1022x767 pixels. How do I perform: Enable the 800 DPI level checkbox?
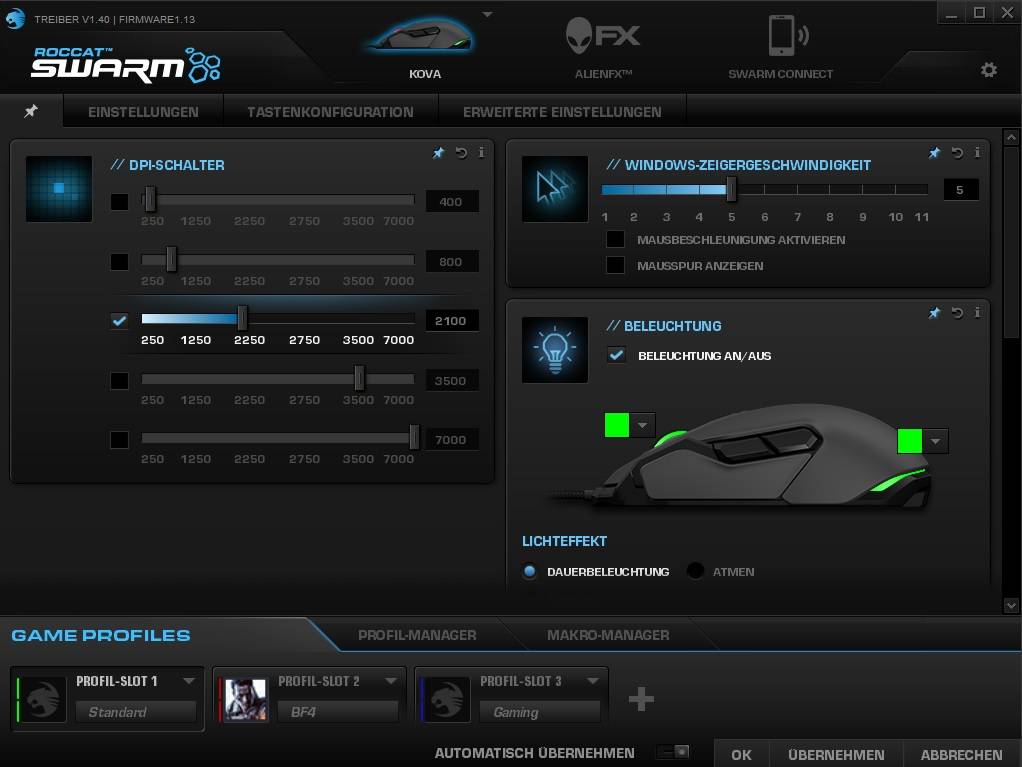[x=119, y=261]
